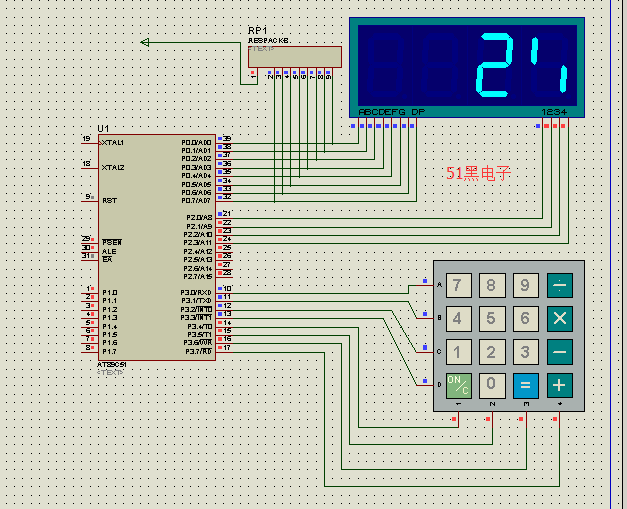Click the PSEN pin label
627x509 pixels.
[112, 242]
